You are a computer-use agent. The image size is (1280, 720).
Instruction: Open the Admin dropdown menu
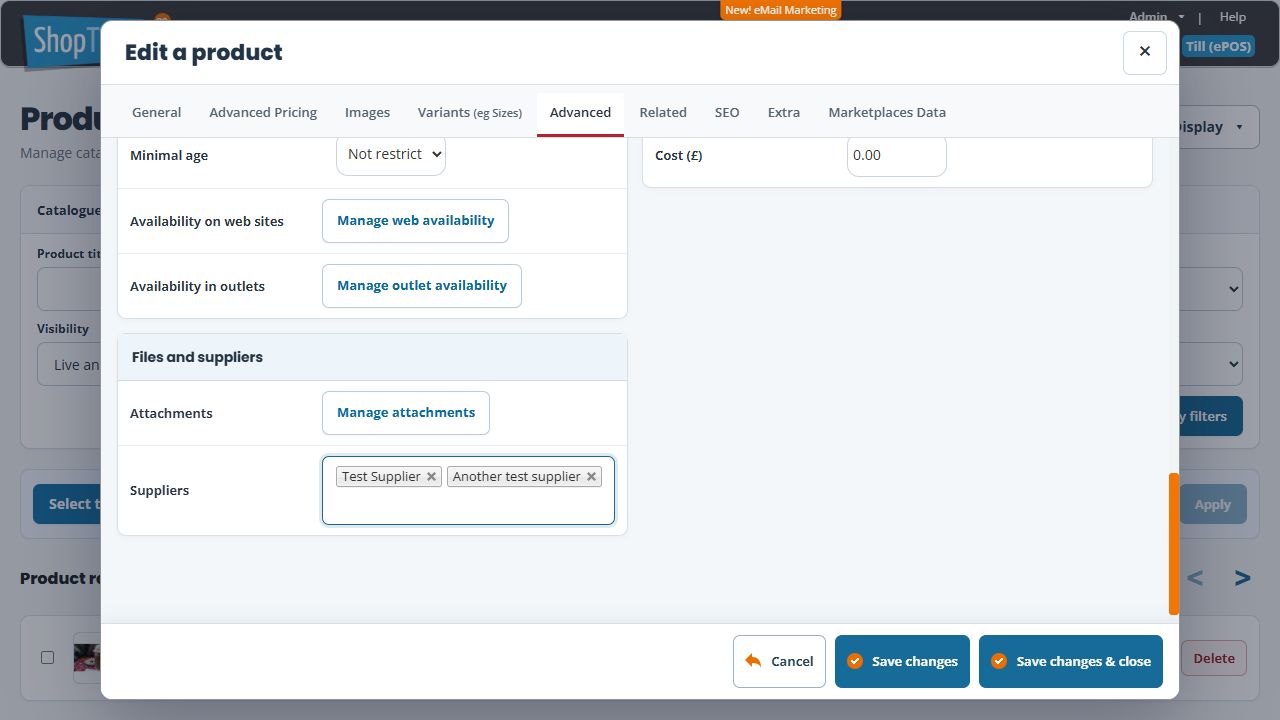click(1156, 17)
